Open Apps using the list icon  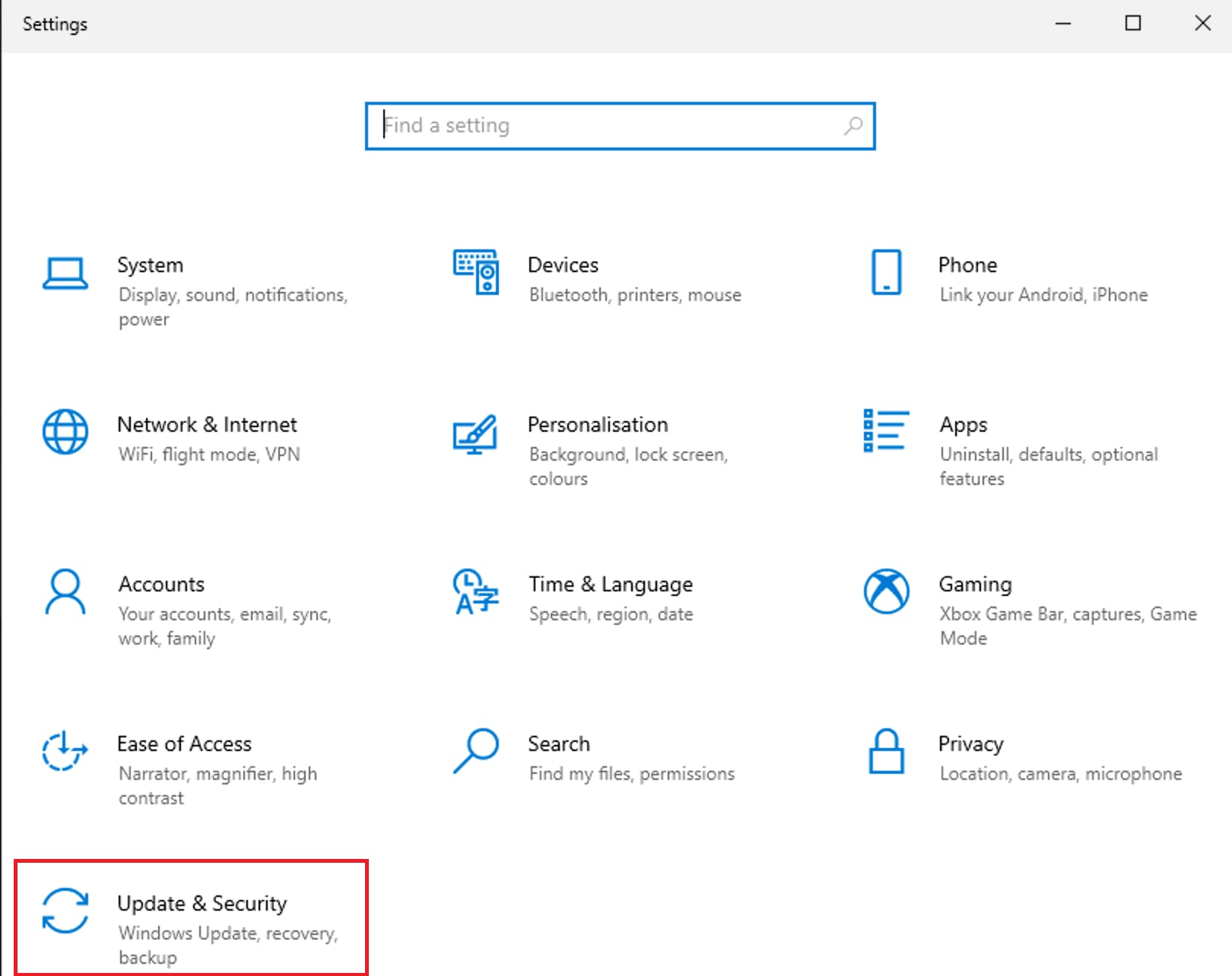coord(886,431)
